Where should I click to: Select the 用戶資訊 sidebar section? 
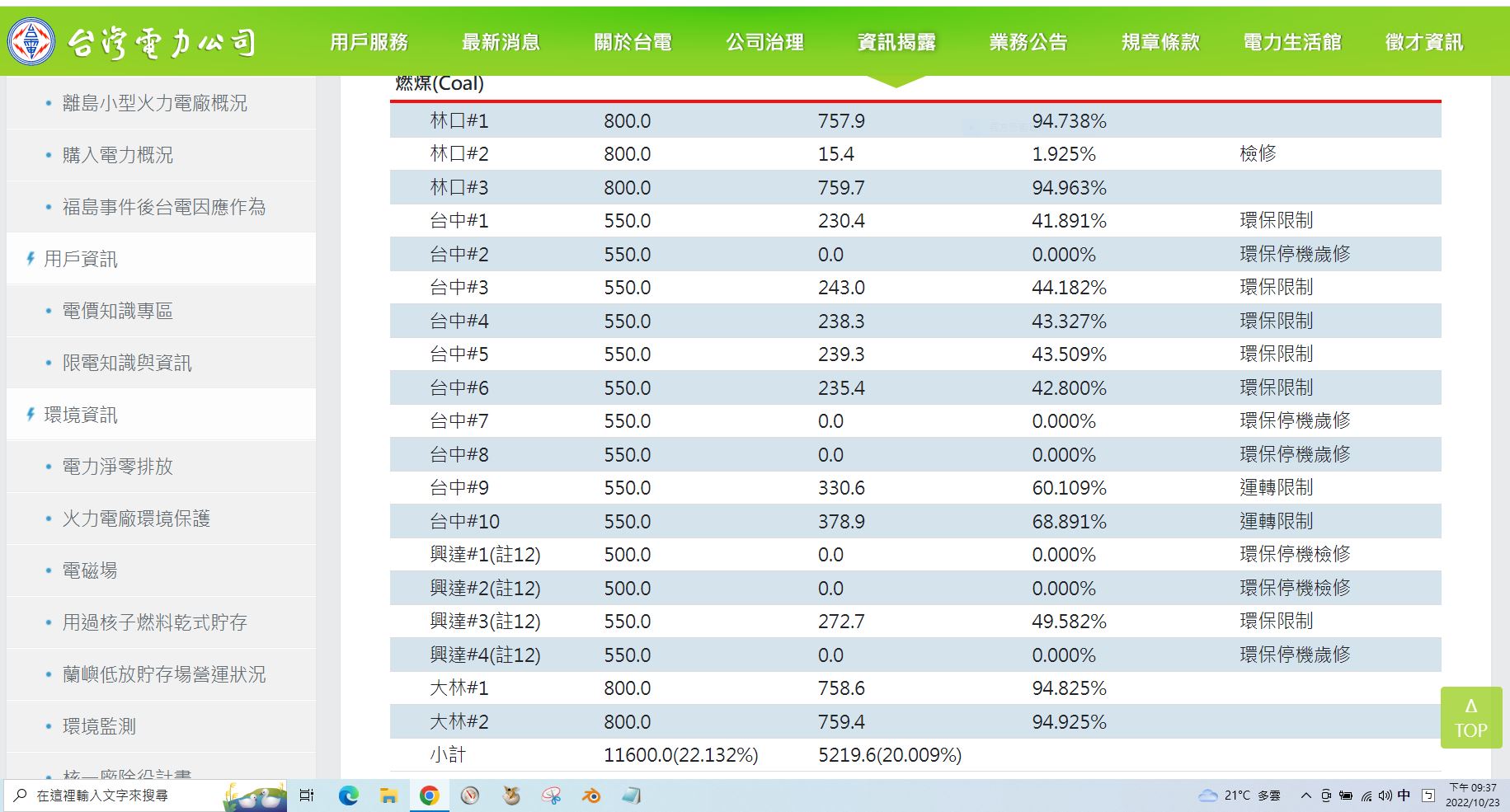click(x=81, y=259)
